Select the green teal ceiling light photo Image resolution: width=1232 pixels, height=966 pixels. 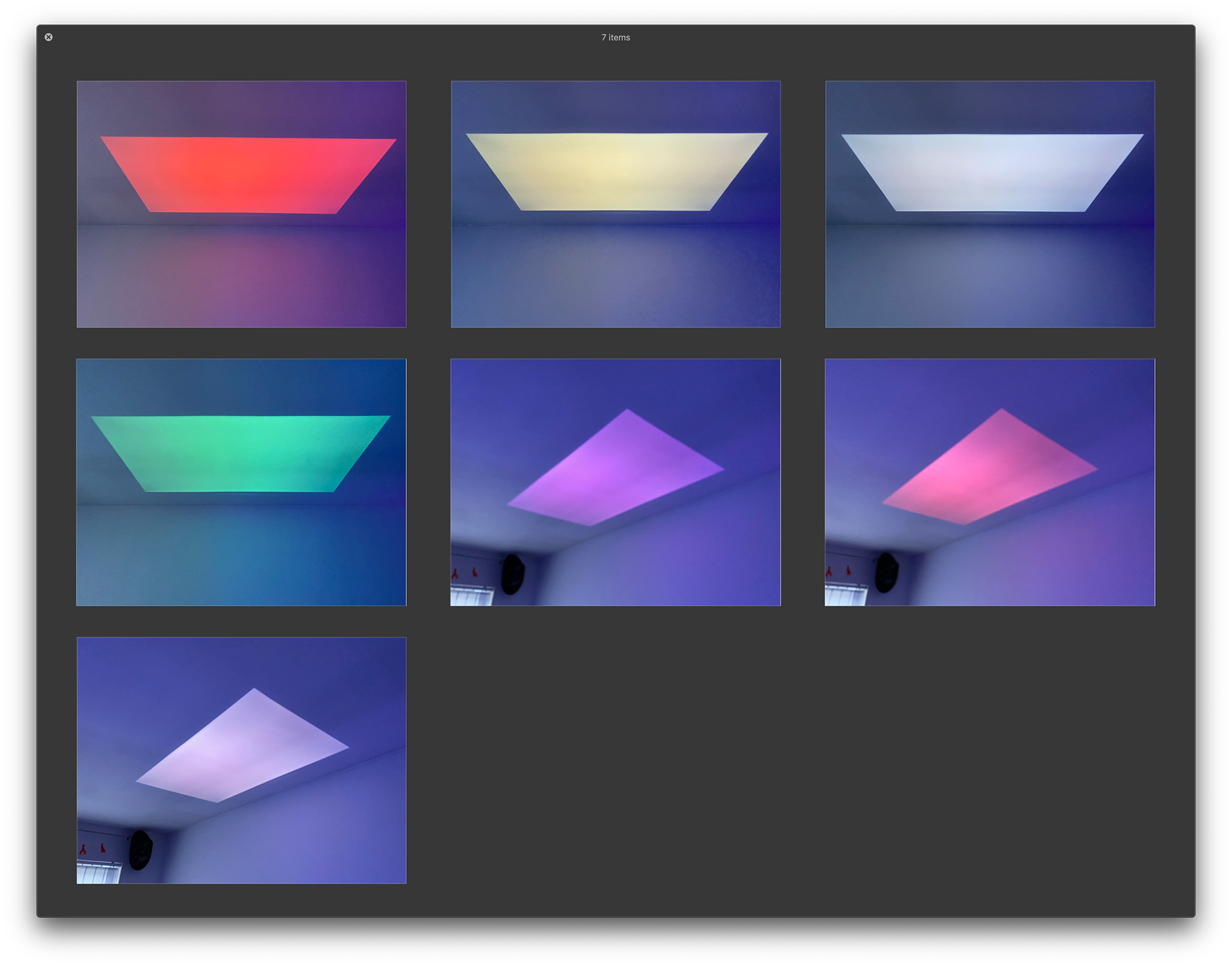pos(241,482)
